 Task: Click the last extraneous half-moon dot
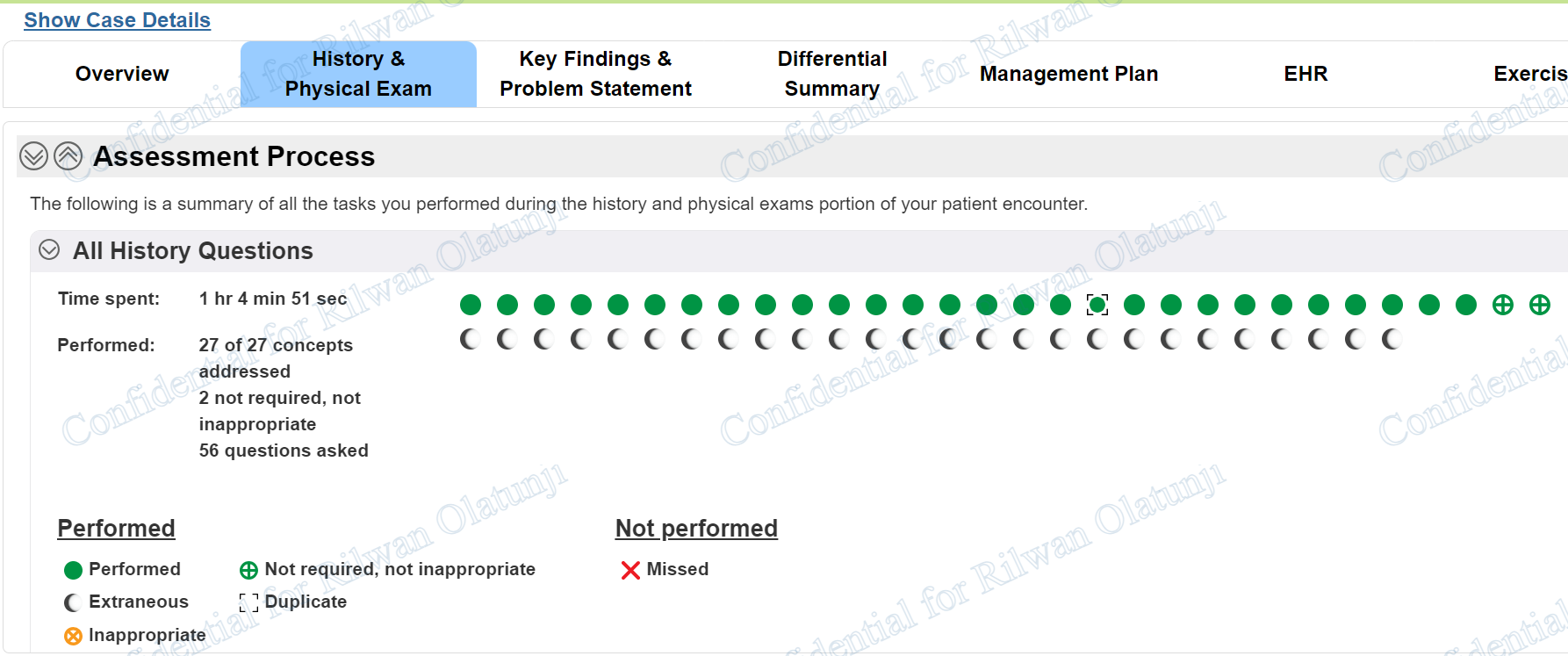point(1392,339)
